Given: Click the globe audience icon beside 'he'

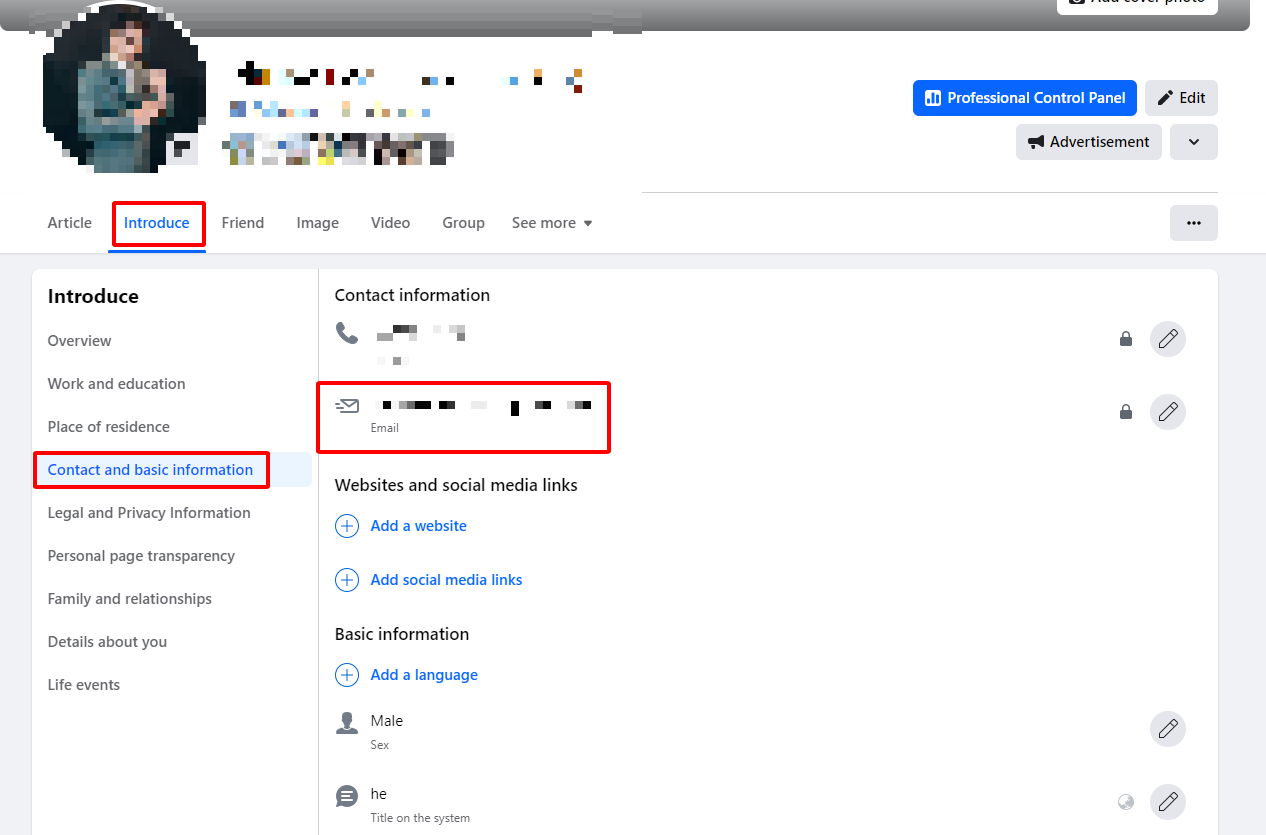Looking at the screenshot, I should click(x=1126, y=801).
